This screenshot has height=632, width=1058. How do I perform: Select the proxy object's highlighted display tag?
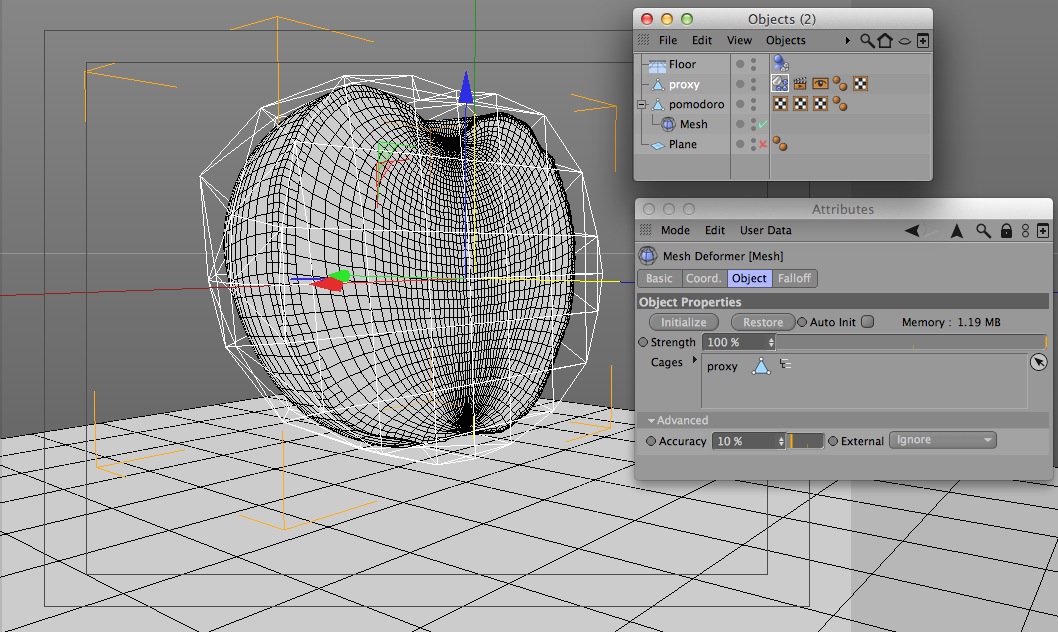(780, 84)
